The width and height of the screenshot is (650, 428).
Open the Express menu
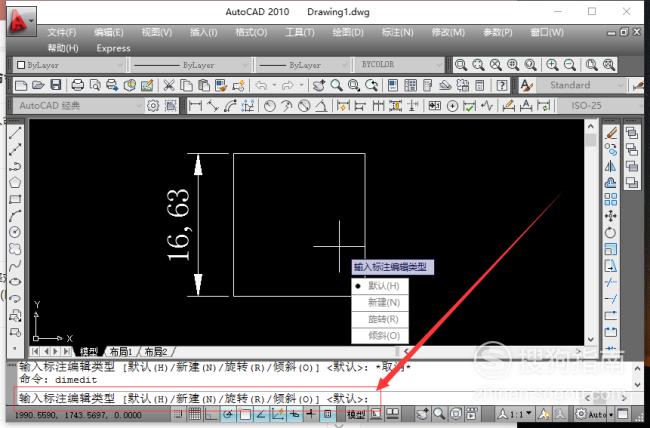[113, 49]
